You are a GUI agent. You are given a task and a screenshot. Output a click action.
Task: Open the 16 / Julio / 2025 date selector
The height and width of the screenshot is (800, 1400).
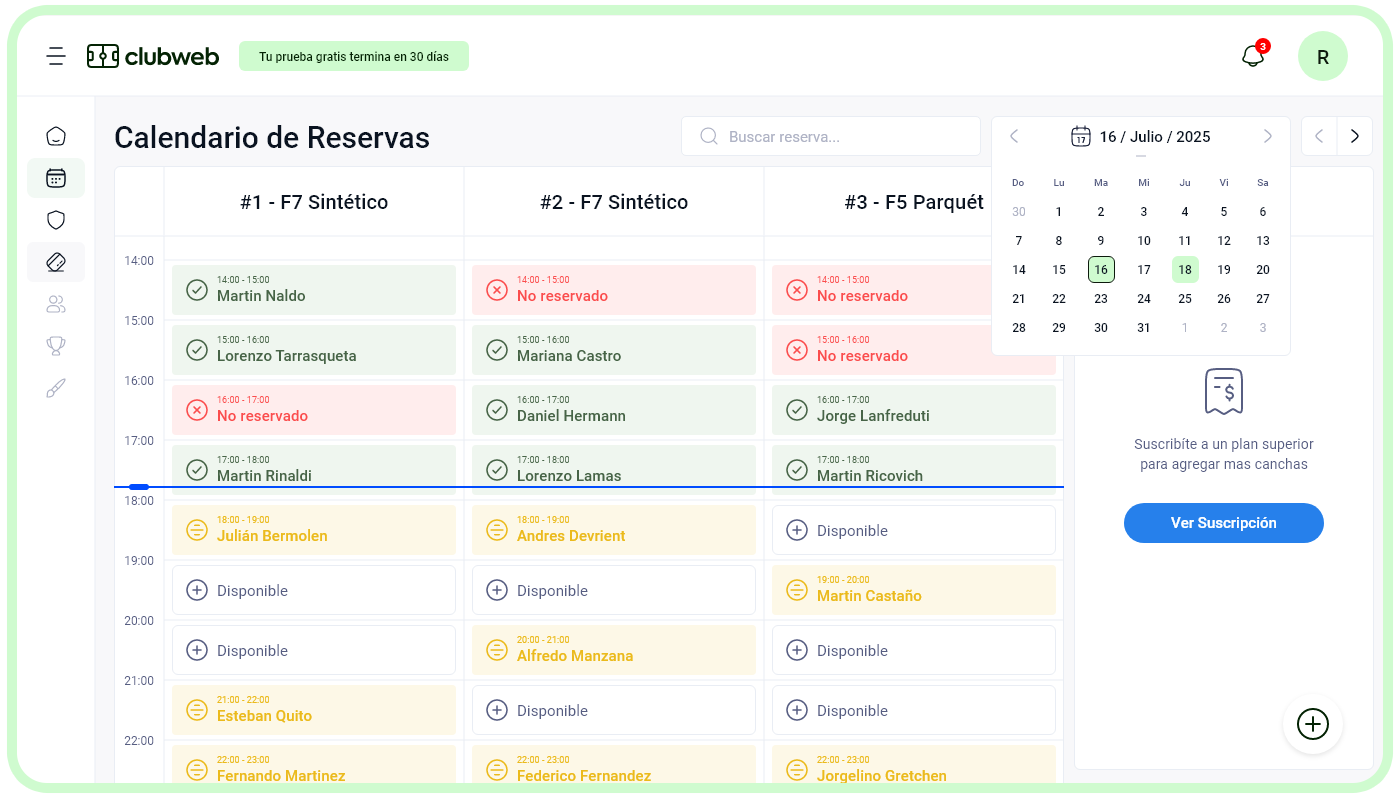[x=1141, y=137]
